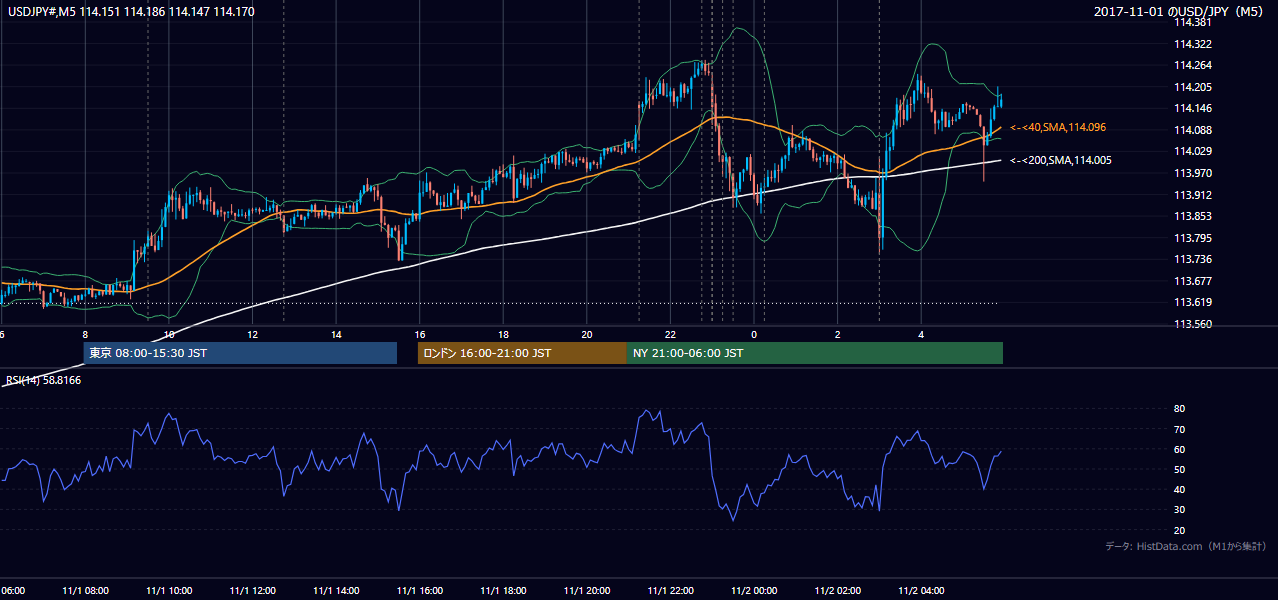1278x600 pixels.
Task: Click RSI scale value 50
Action: coord(1179,470)
